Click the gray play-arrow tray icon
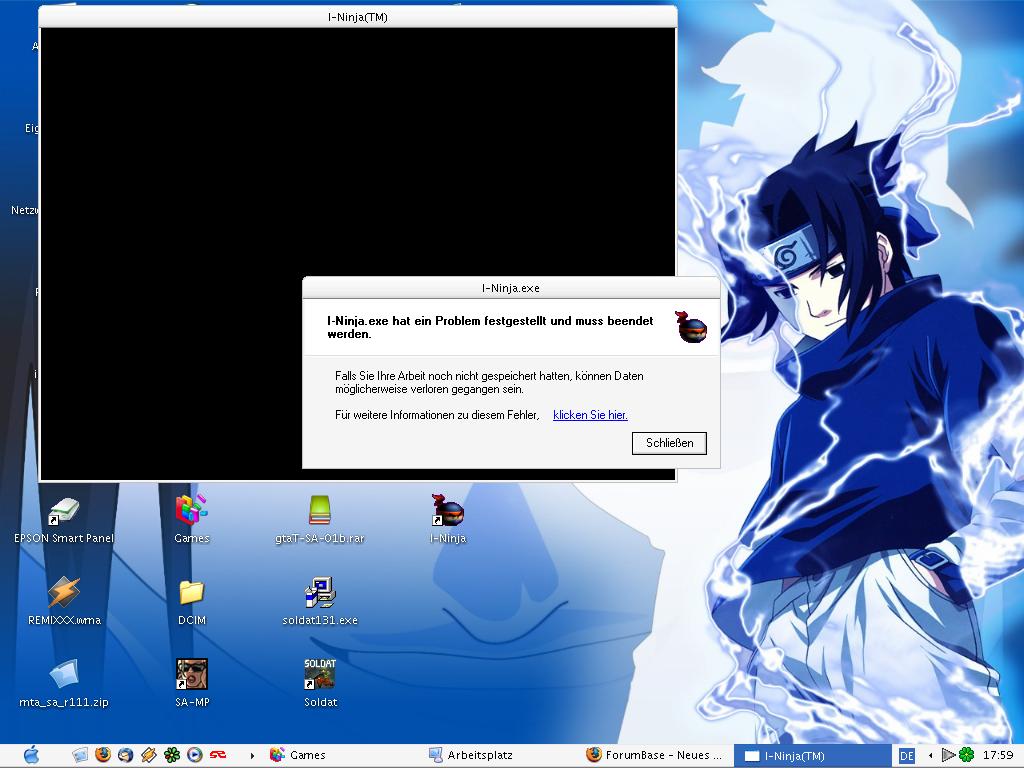Viewport: 1024px width, 768px height. click(948, 755)
